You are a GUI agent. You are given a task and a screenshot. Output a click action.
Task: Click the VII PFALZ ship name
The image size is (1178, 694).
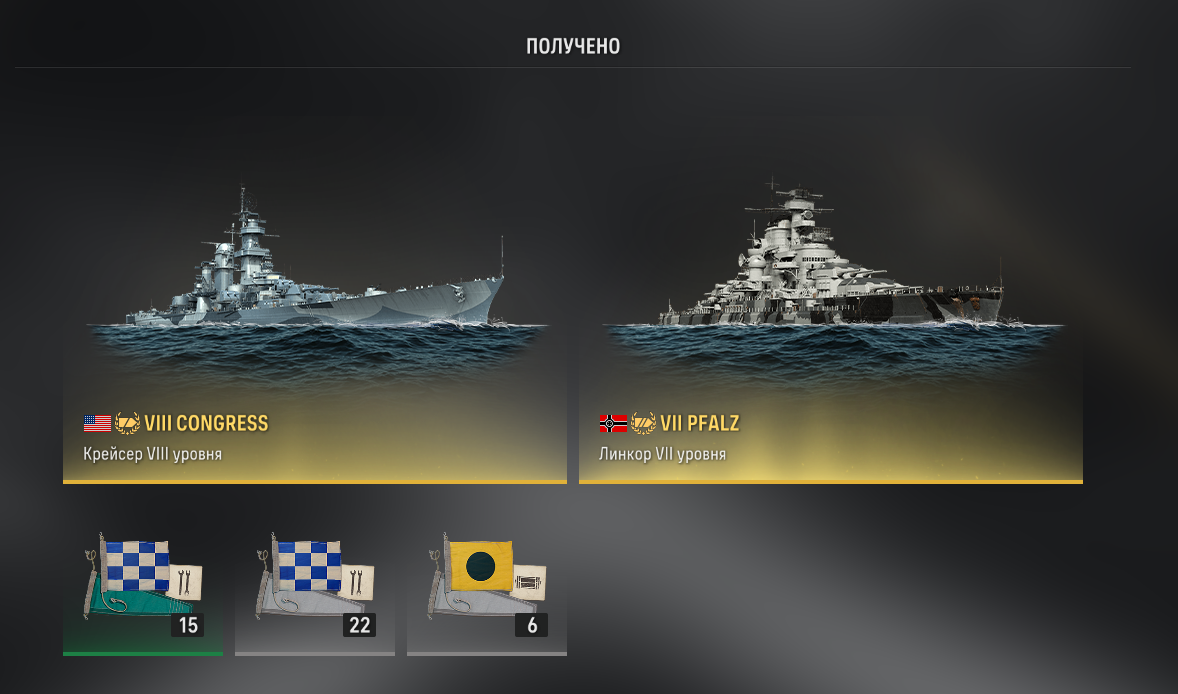pyautogui.click(x=699, y=424)
